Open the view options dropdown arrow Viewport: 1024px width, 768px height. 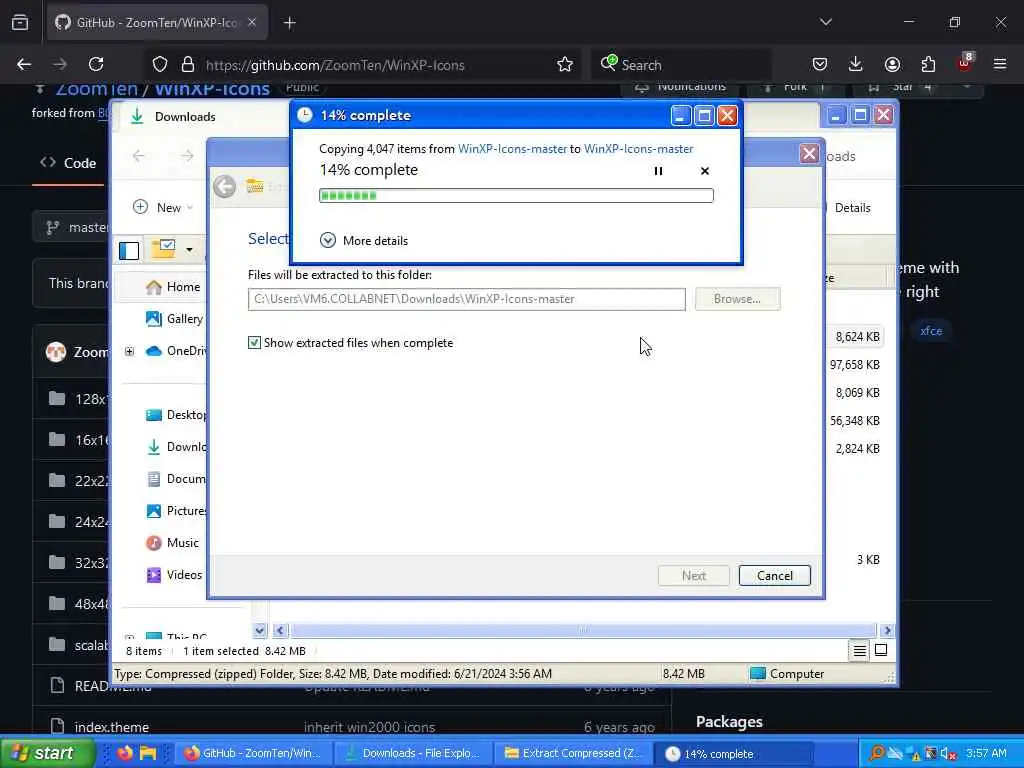click(x=189, y=249)
